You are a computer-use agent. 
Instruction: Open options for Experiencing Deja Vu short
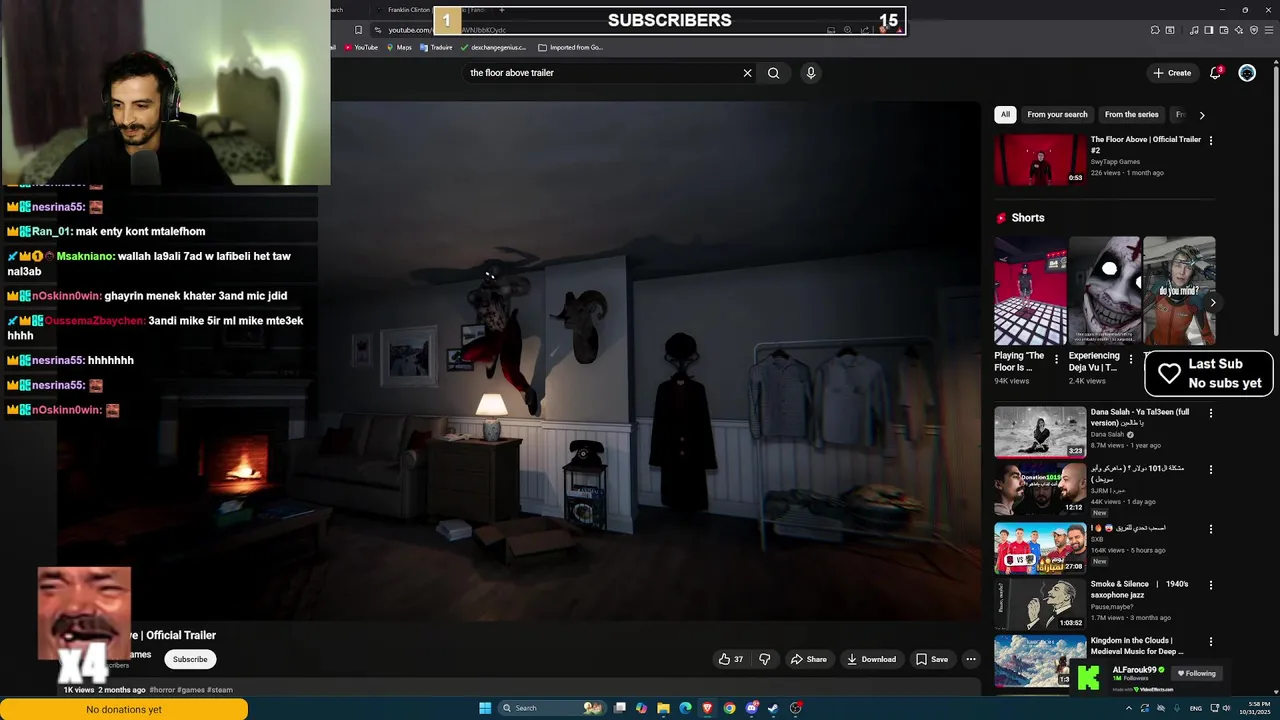[1131, 359]
